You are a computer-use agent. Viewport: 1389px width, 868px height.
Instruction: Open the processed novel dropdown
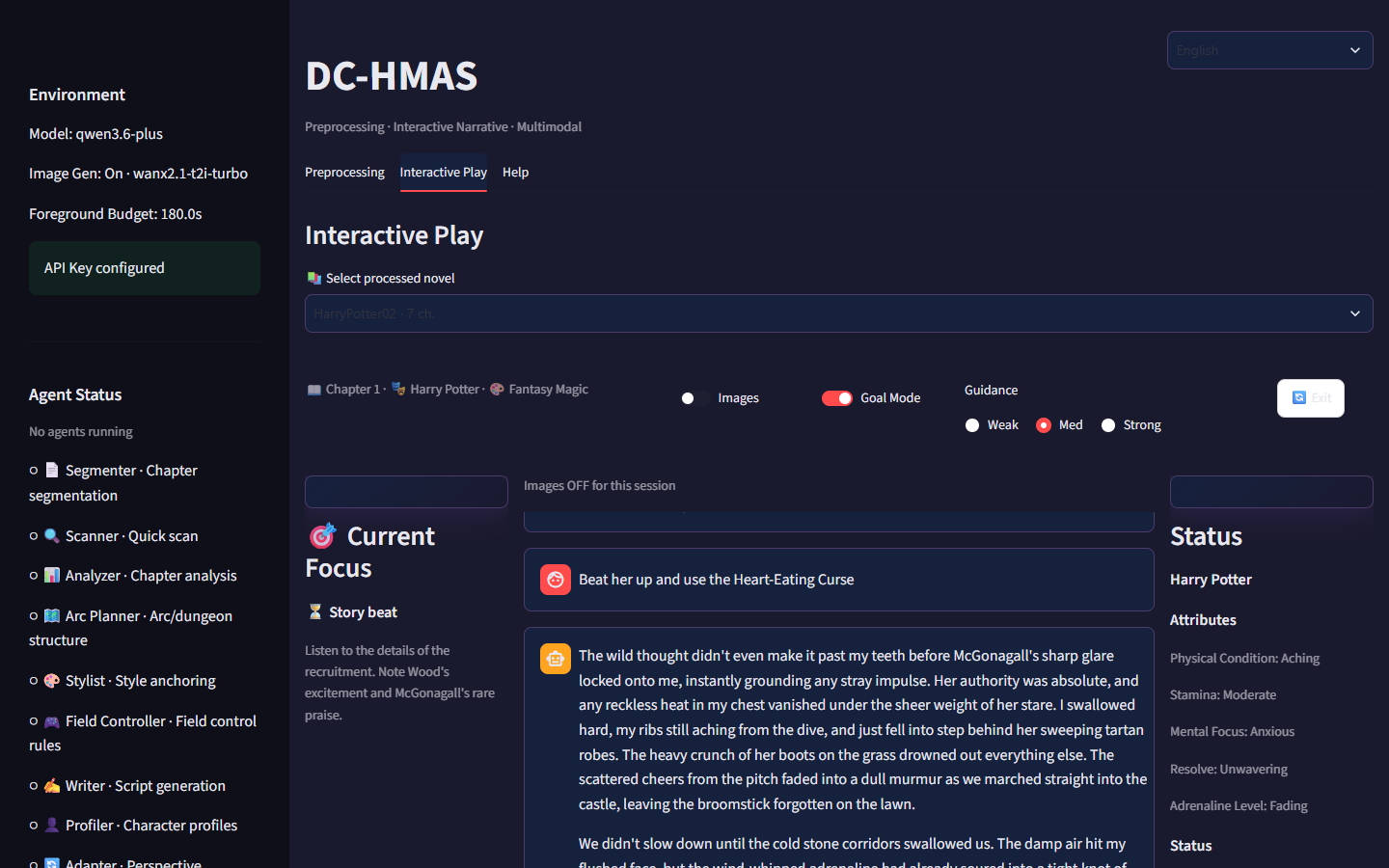tap(839, 313)
